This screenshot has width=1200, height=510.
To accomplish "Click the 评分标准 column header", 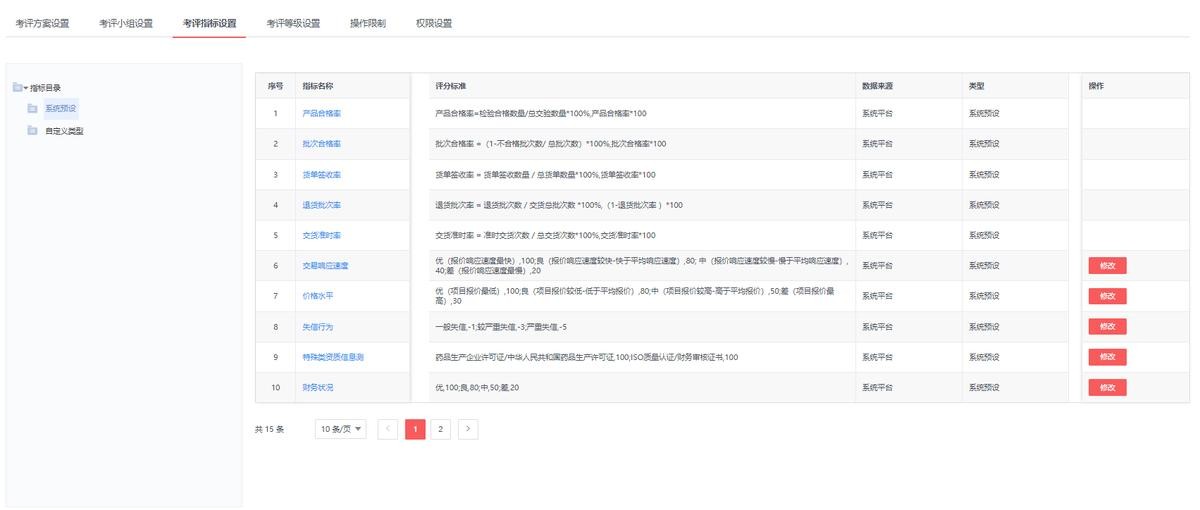I will tap(451, 86).
